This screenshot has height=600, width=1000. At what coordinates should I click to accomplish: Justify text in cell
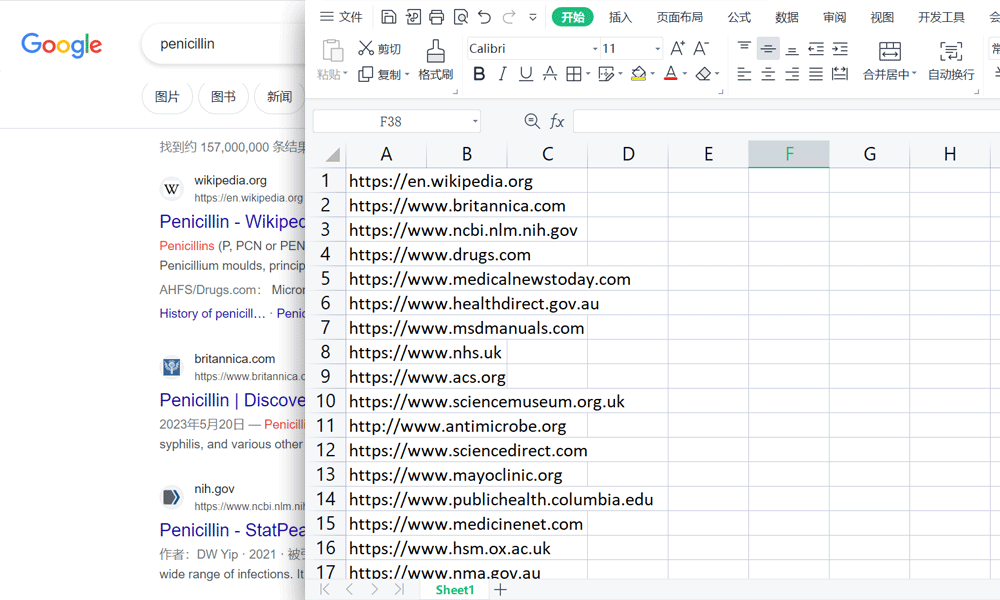tap(816, 74)
